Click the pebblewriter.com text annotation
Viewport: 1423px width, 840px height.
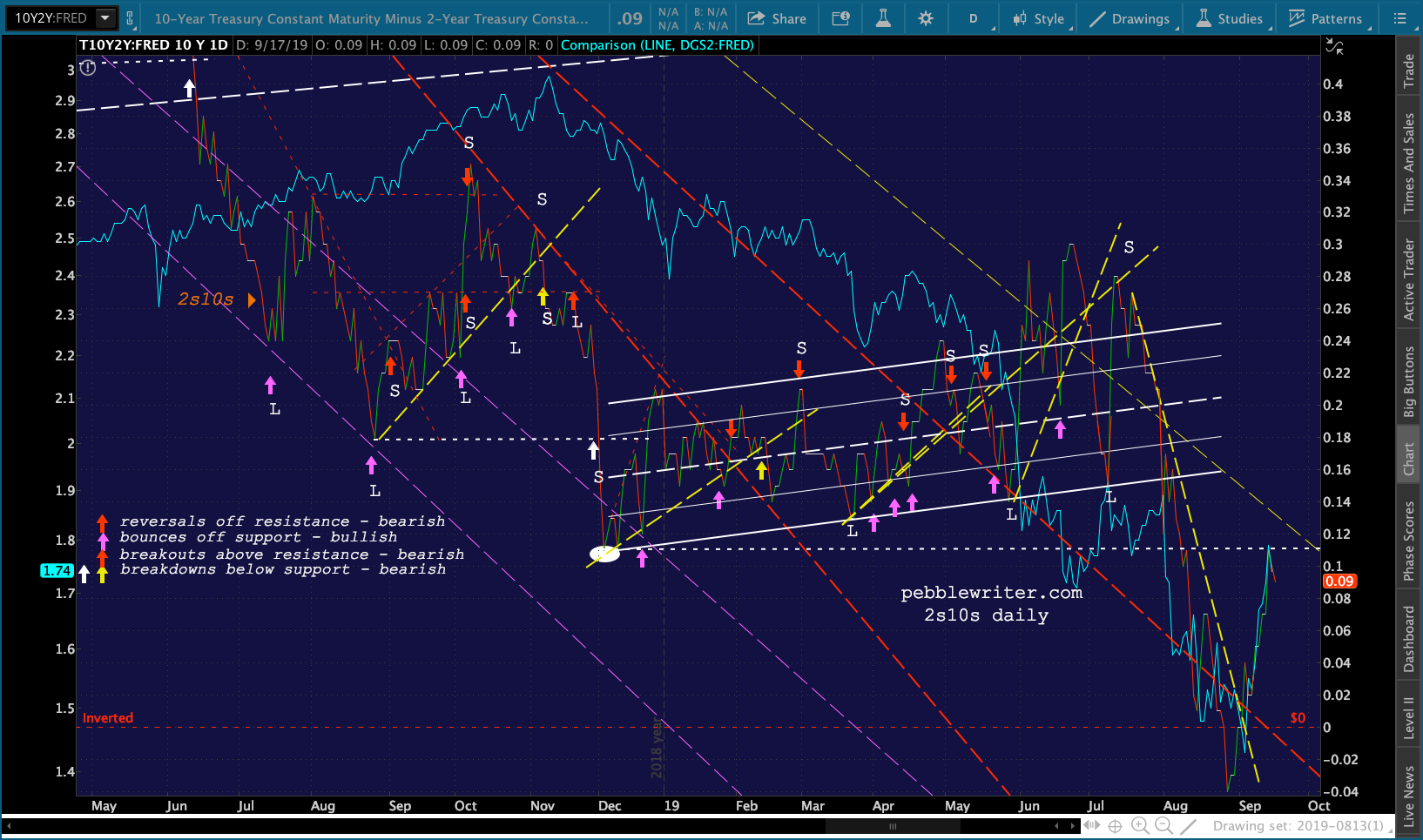tap(991, 593)
